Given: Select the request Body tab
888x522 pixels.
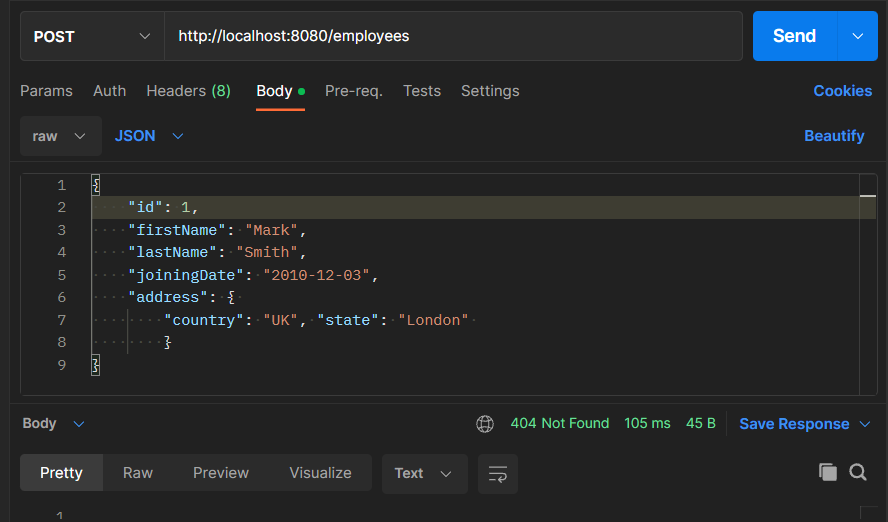Looking at the screenshot, I should 280,91.
